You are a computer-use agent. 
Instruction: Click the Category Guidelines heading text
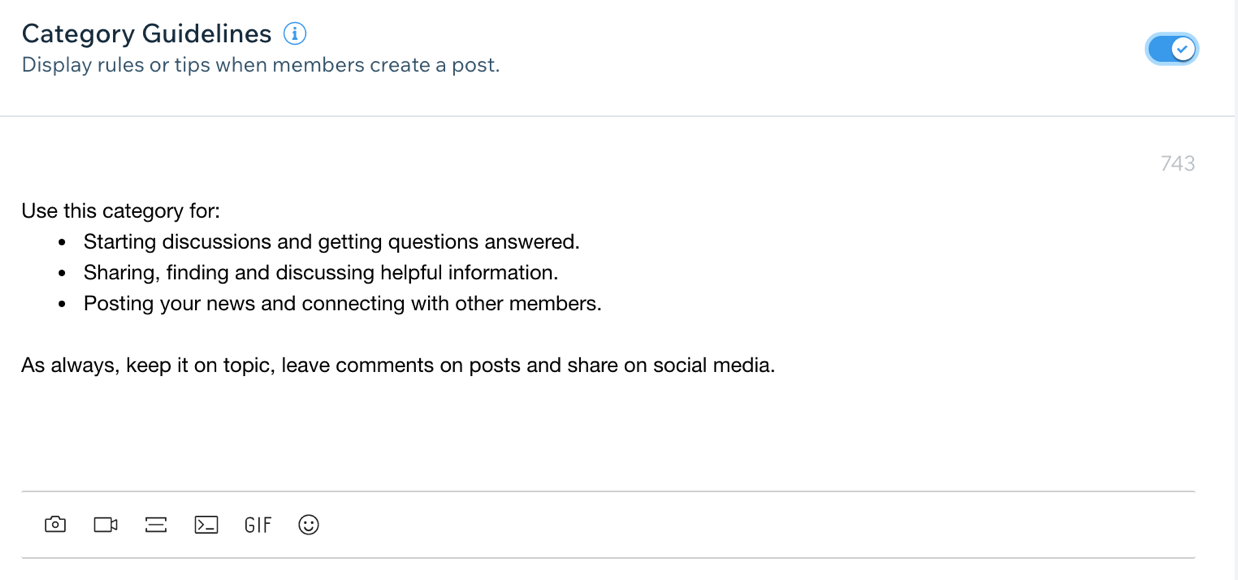tap(147, 33)
